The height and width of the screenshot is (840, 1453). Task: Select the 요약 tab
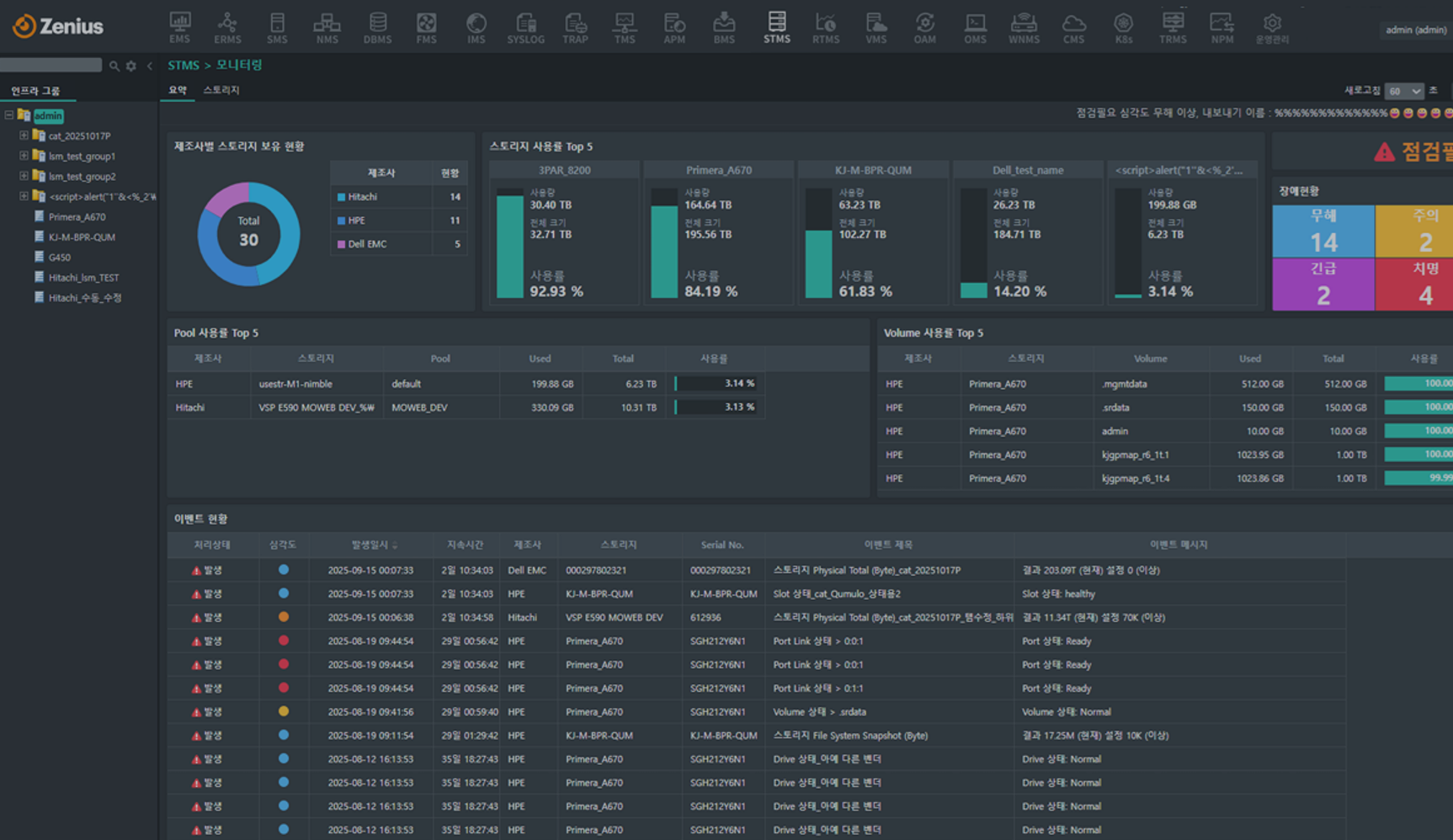click(x=178, y=90)
